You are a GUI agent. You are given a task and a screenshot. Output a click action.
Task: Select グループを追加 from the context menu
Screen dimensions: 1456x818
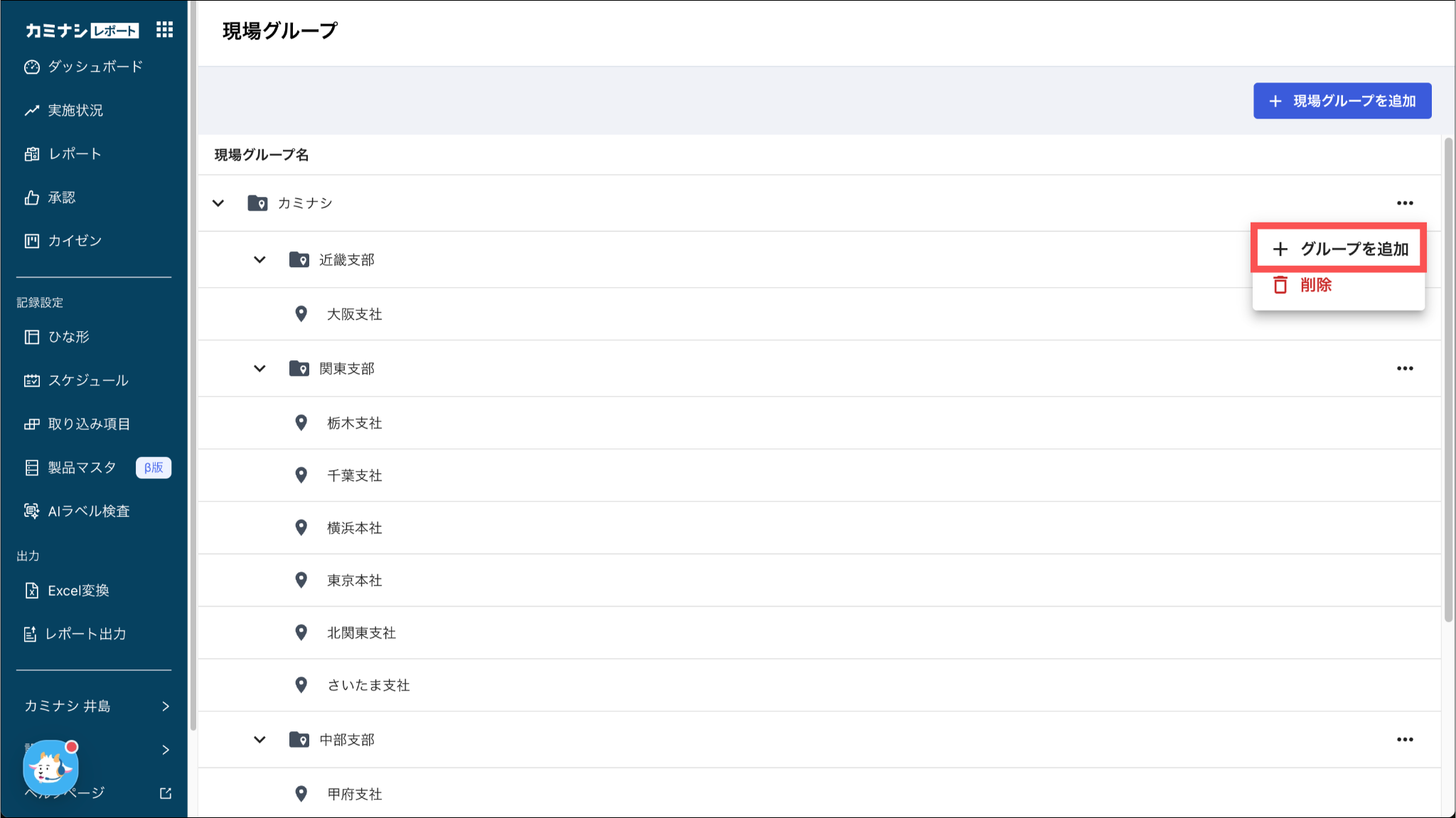1339,249
